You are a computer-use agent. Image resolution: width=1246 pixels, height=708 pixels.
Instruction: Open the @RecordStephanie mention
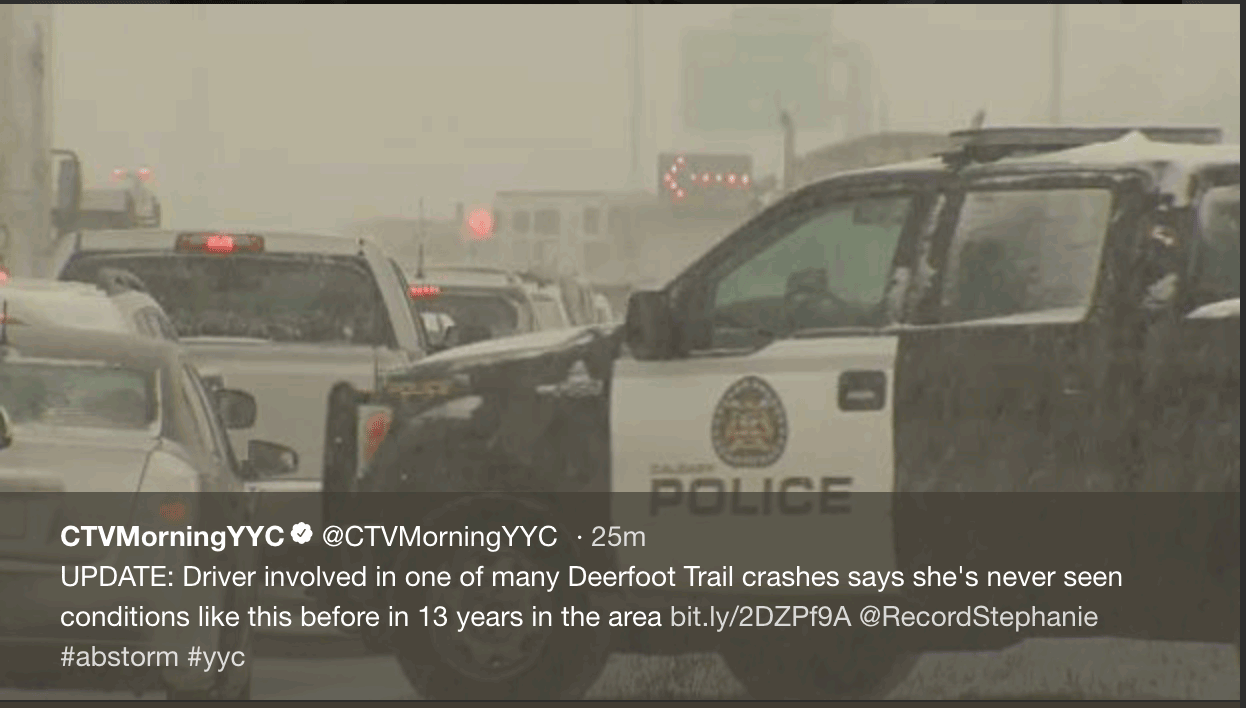coord(978,617)
